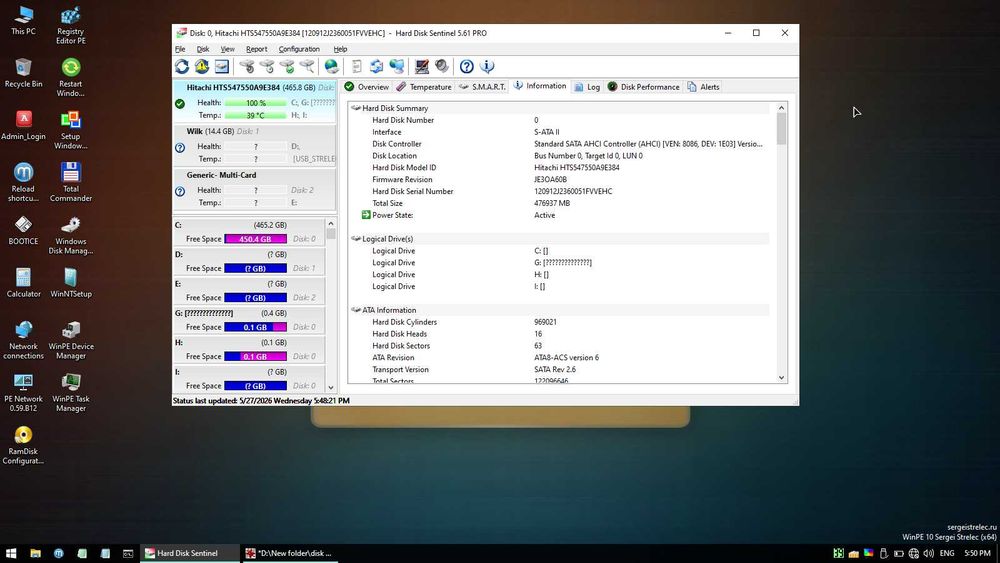Image resolution: width=1000 pixels, height=563 pixels.
Task: Open the WinNTSetup desktop icon
Action: [71, 283]
